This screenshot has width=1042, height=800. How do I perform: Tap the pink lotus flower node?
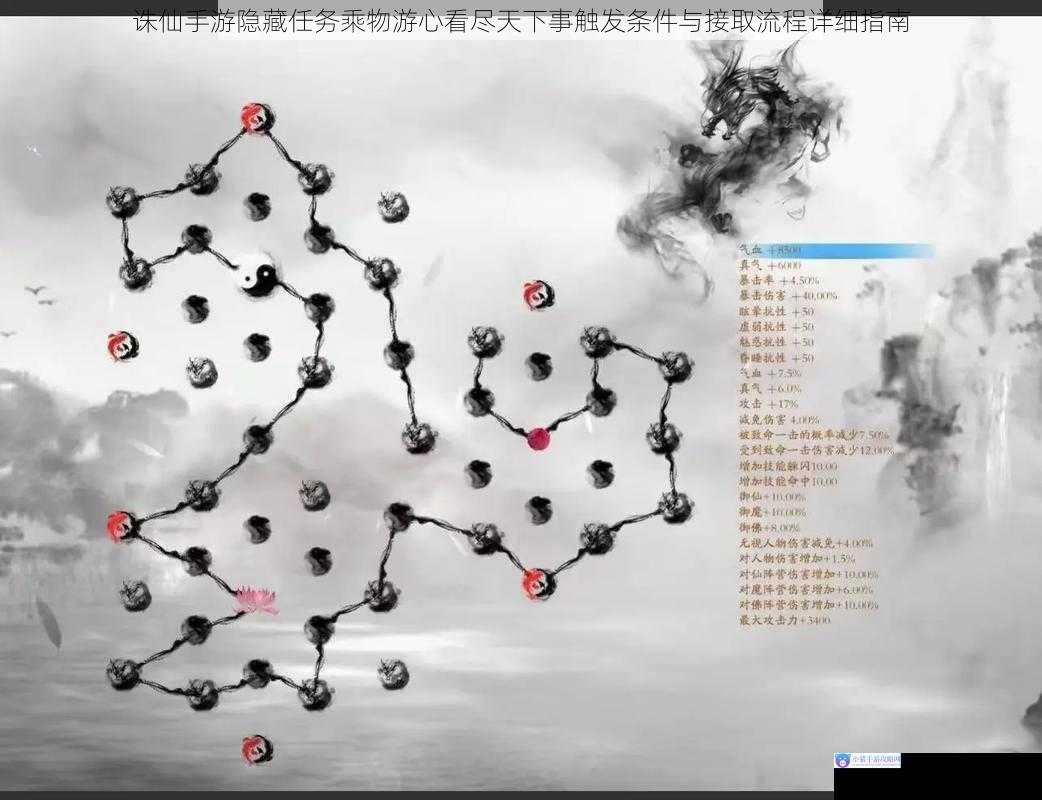point(257,600)
